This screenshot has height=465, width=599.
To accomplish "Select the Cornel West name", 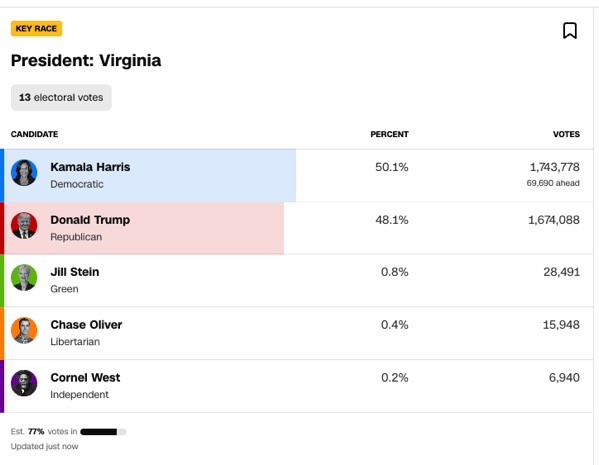I will tap(85, 378).
